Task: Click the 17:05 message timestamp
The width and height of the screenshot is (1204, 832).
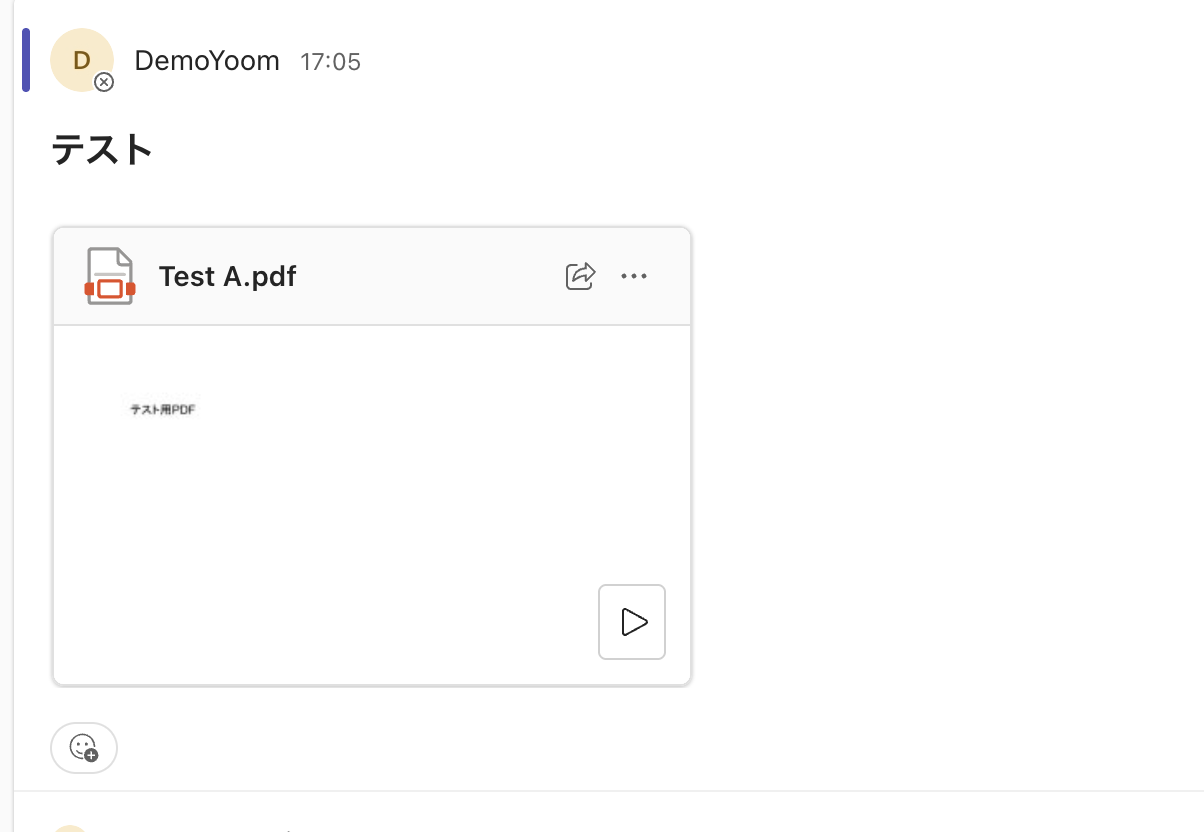Action: click(331, 62)
